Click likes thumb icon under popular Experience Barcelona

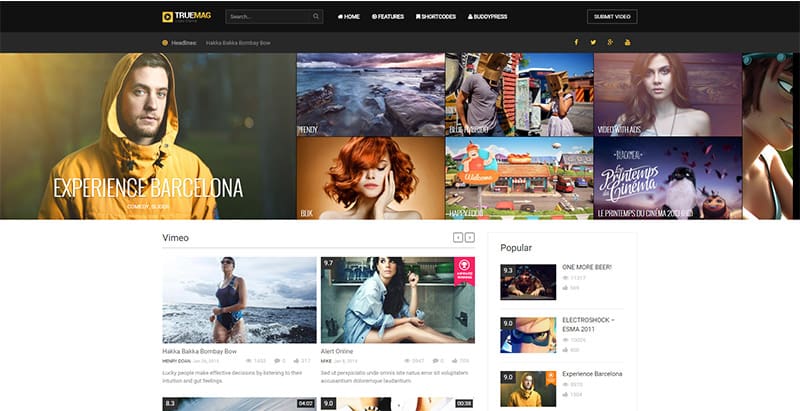pos(565,394)
